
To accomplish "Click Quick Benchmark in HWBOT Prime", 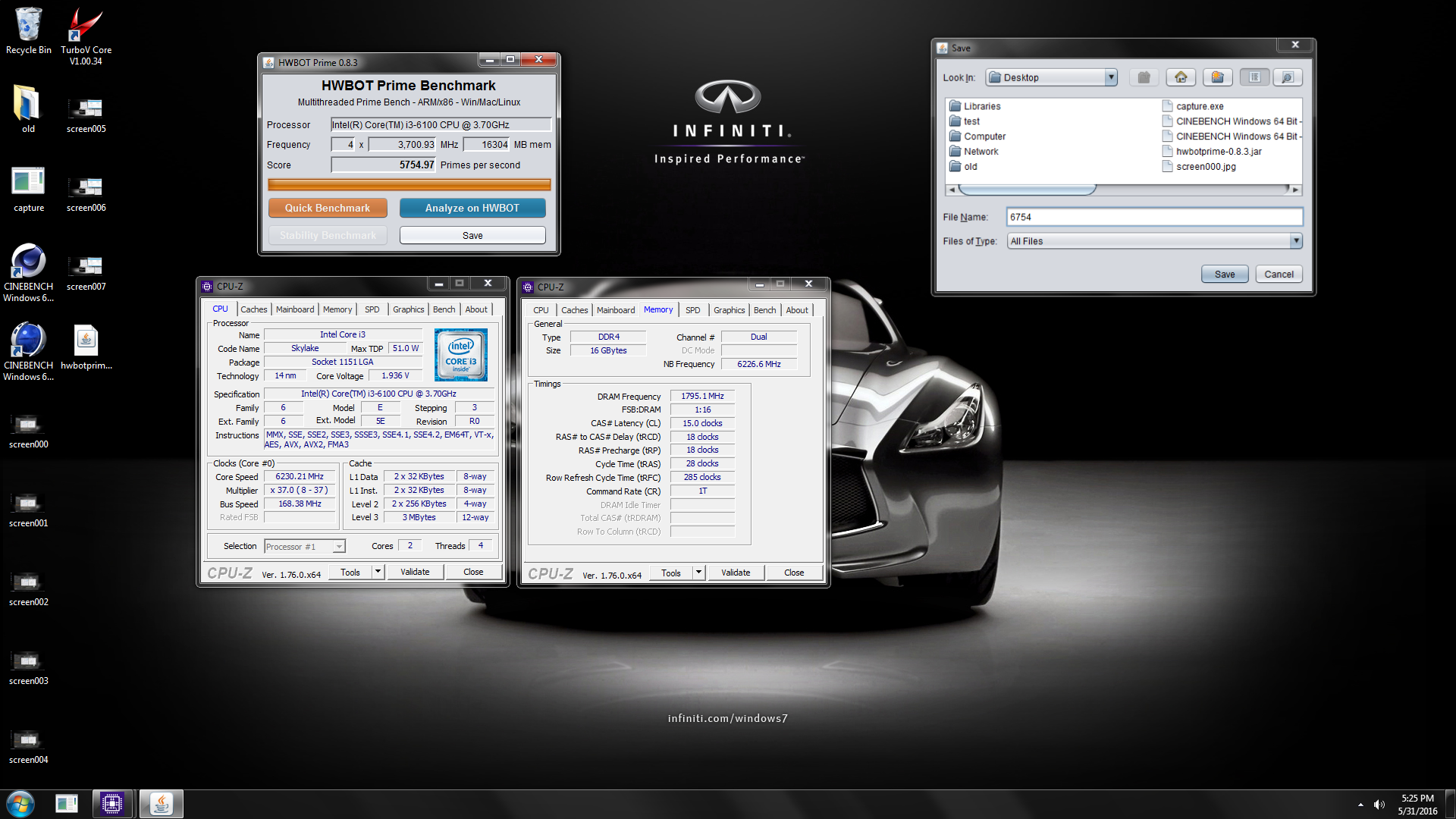I will [328, 208].
